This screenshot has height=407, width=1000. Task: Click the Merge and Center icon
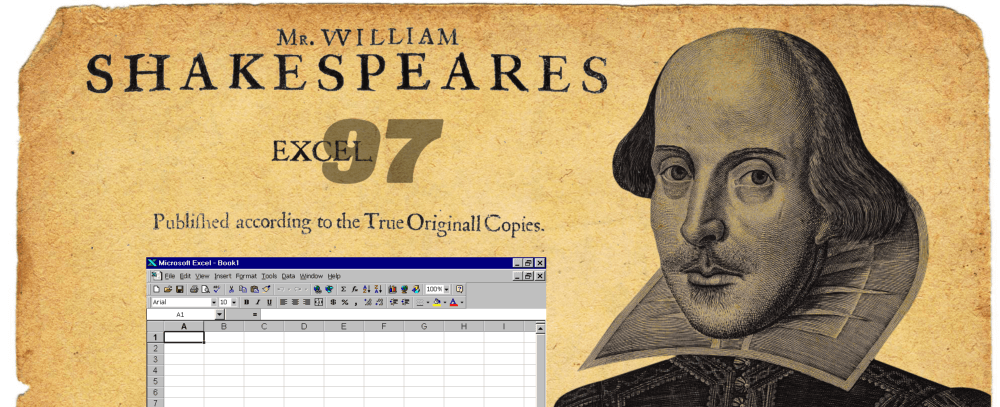(318, 302)
